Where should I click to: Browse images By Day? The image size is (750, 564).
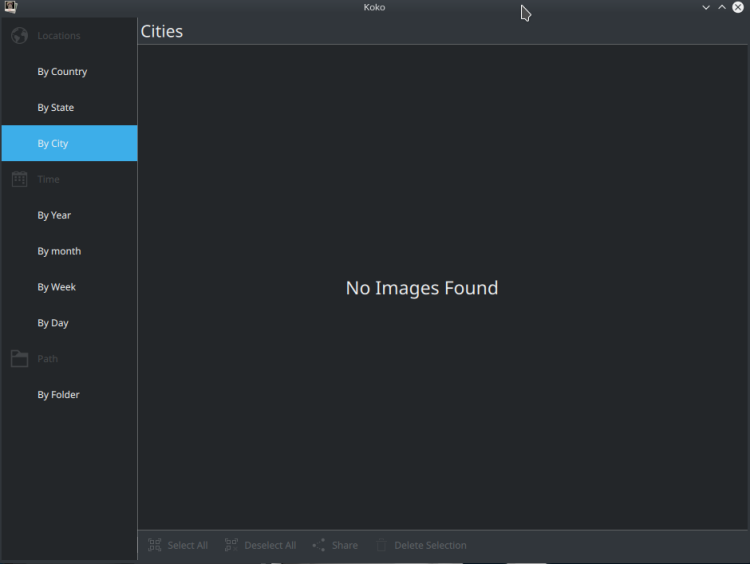point(69,322)
